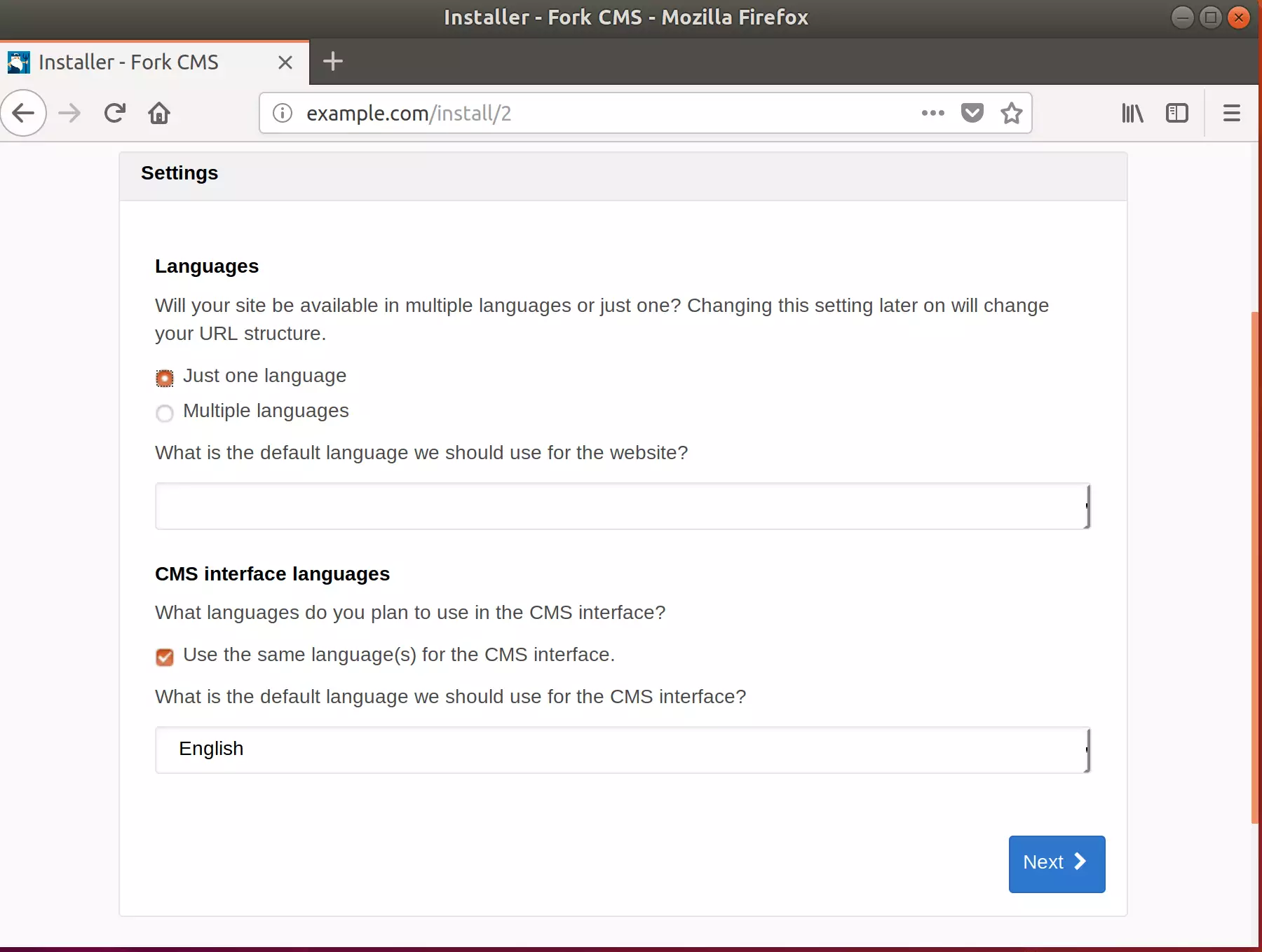Go back to the previous page
The height and width of the screenshot is (952, 1262).
(23, 113)
